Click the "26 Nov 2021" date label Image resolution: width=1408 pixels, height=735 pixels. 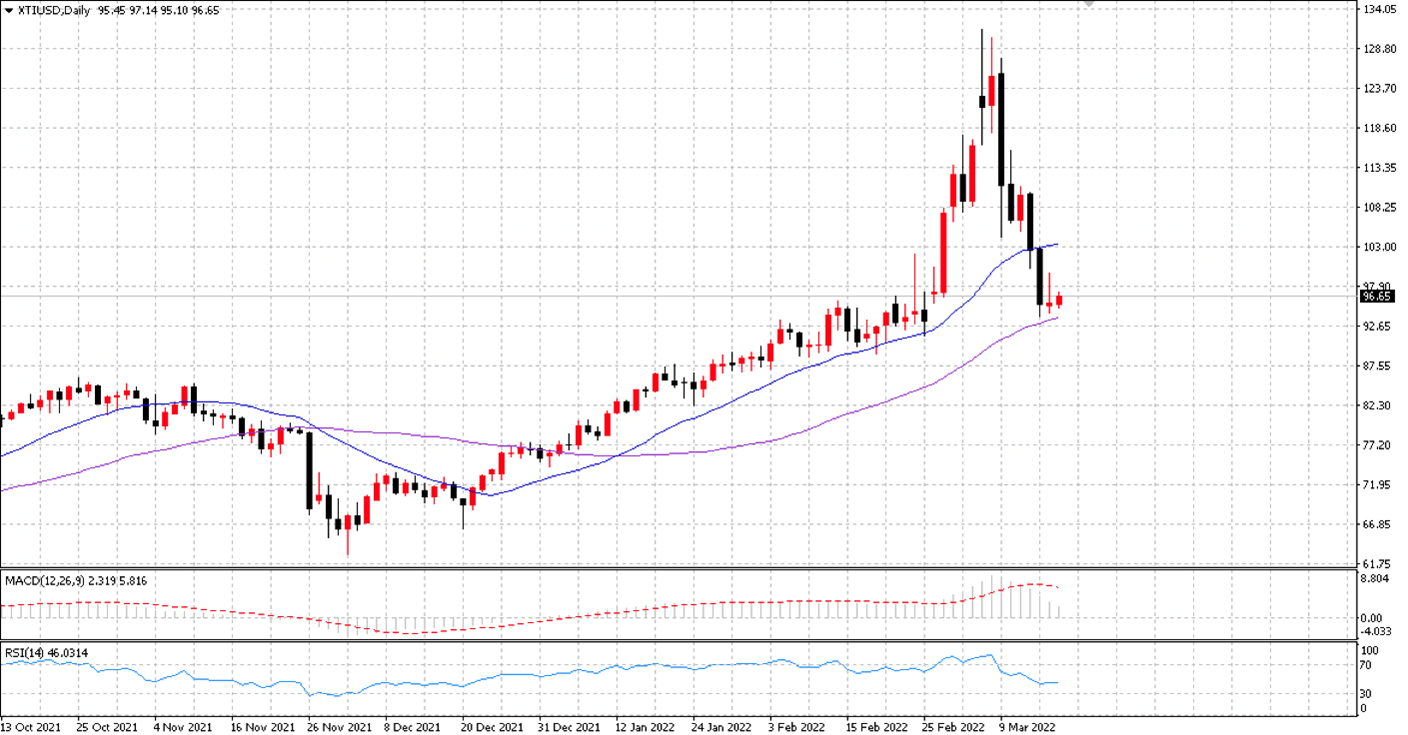click(x=337, y=726)
